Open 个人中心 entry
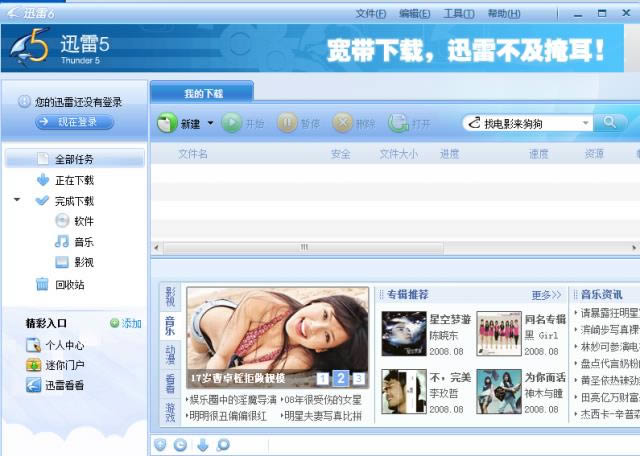 tap(55, 345)
